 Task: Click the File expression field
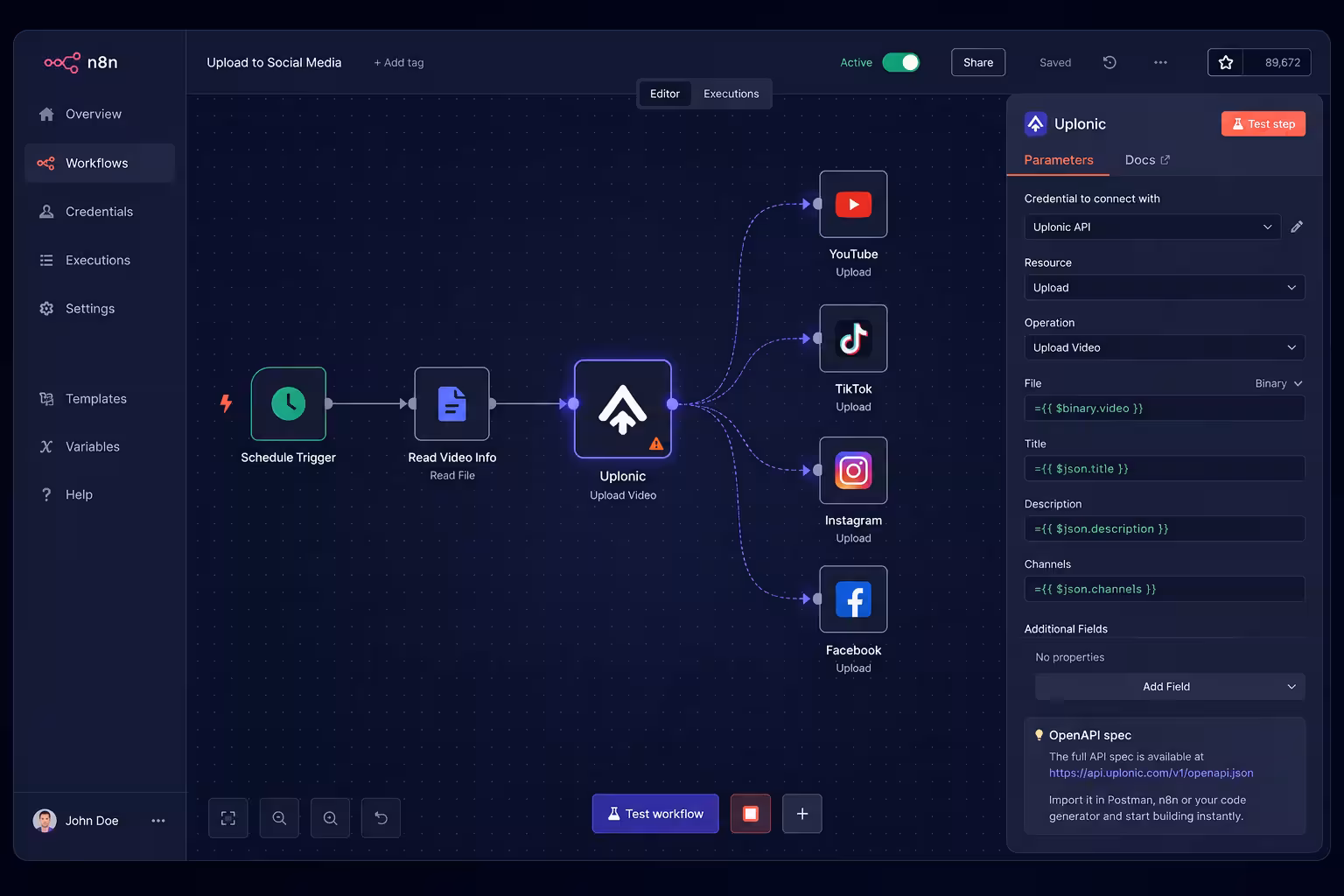pyautogui.click(x=1165, y=408)
